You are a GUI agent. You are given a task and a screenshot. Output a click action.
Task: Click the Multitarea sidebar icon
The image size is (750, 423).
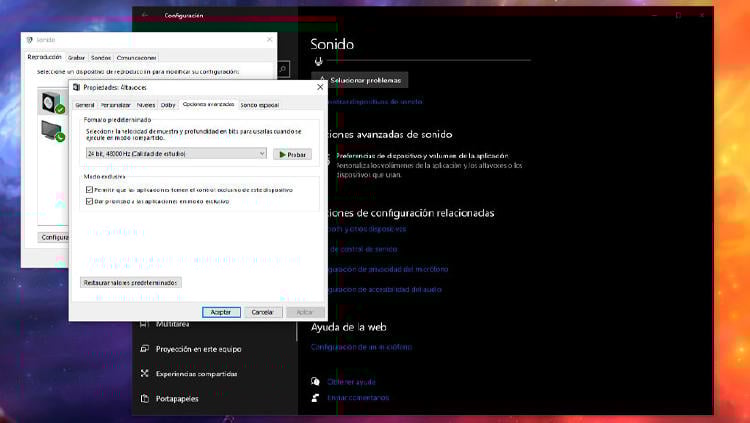pos(144,324)
